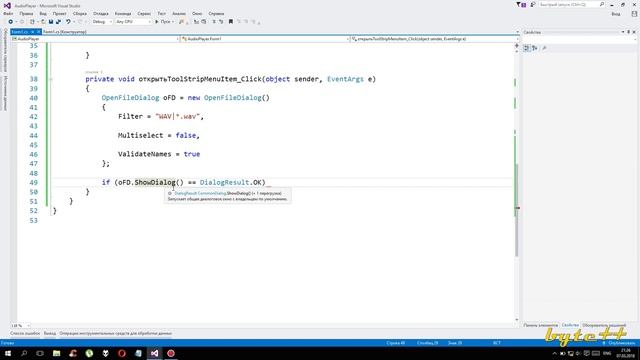This screenshot has height=360, width=640.
Task: Click the Quick Launch magnifier icon
Action: [602, 4]
